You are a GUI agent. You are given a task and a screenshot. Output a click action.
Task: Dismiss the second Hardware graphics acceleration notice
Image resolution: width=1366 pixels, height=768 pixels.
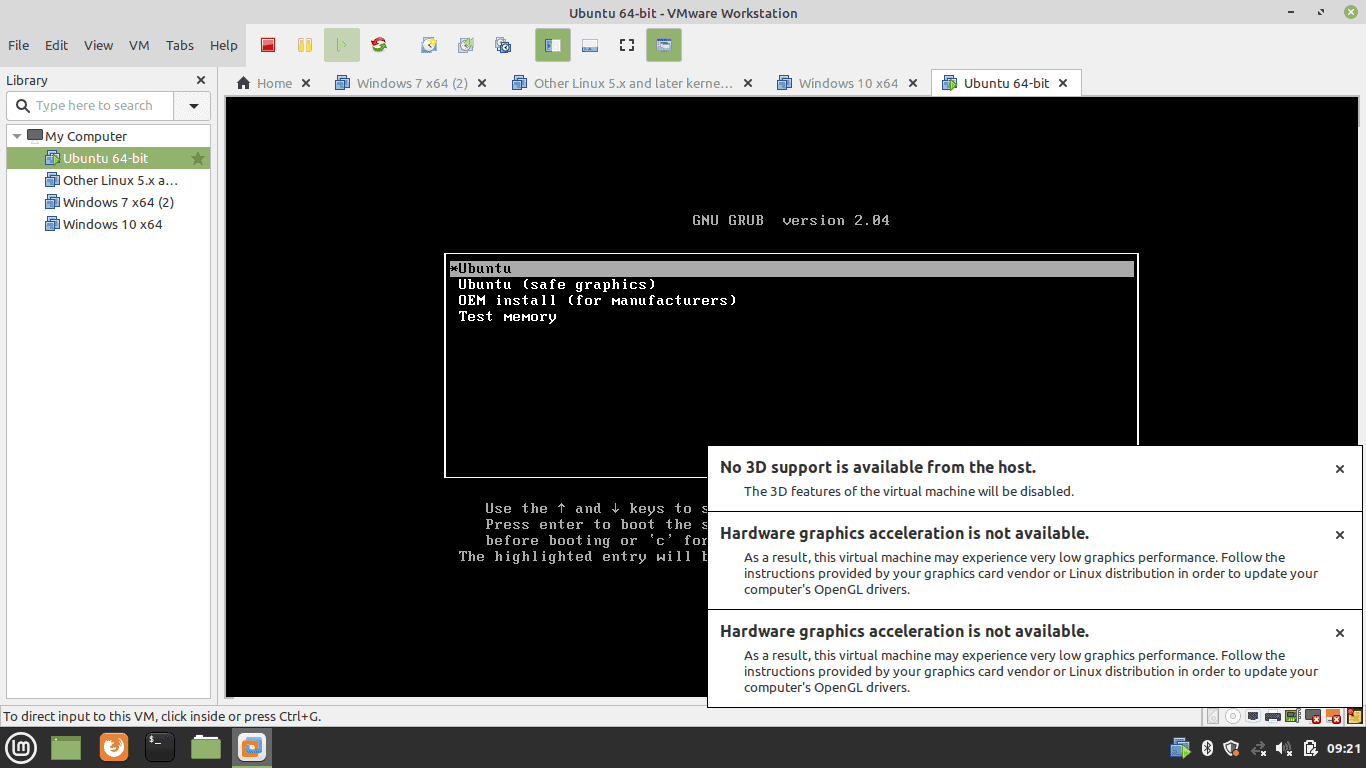pyautogui.click(x=1340, y=633)
